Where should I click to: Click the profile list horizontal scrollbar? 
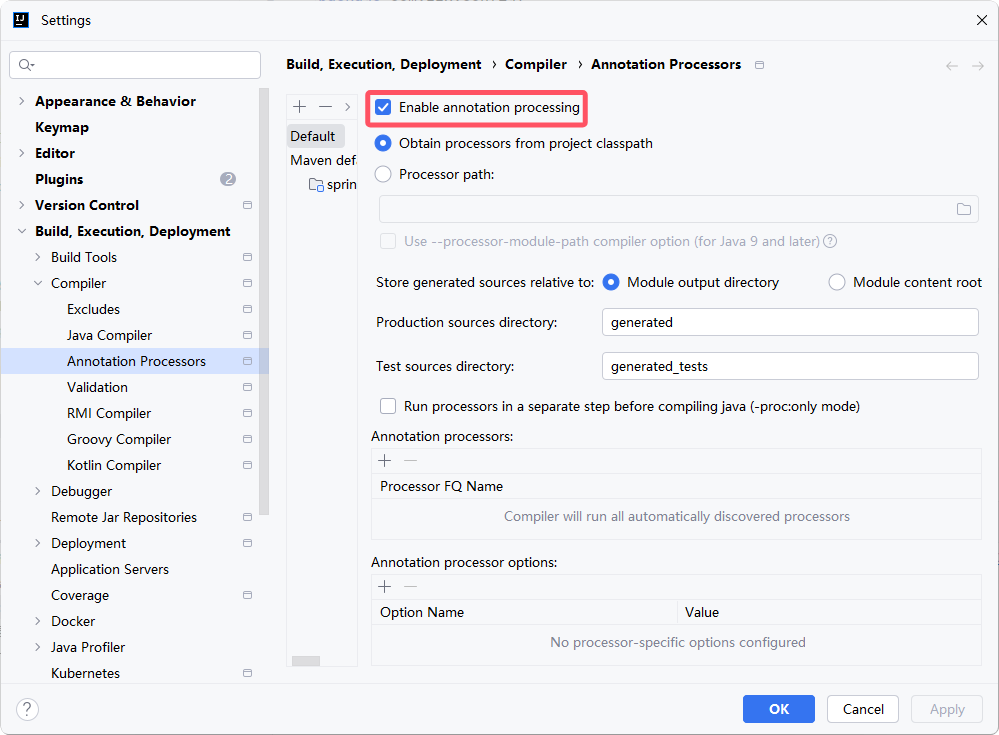306,661
